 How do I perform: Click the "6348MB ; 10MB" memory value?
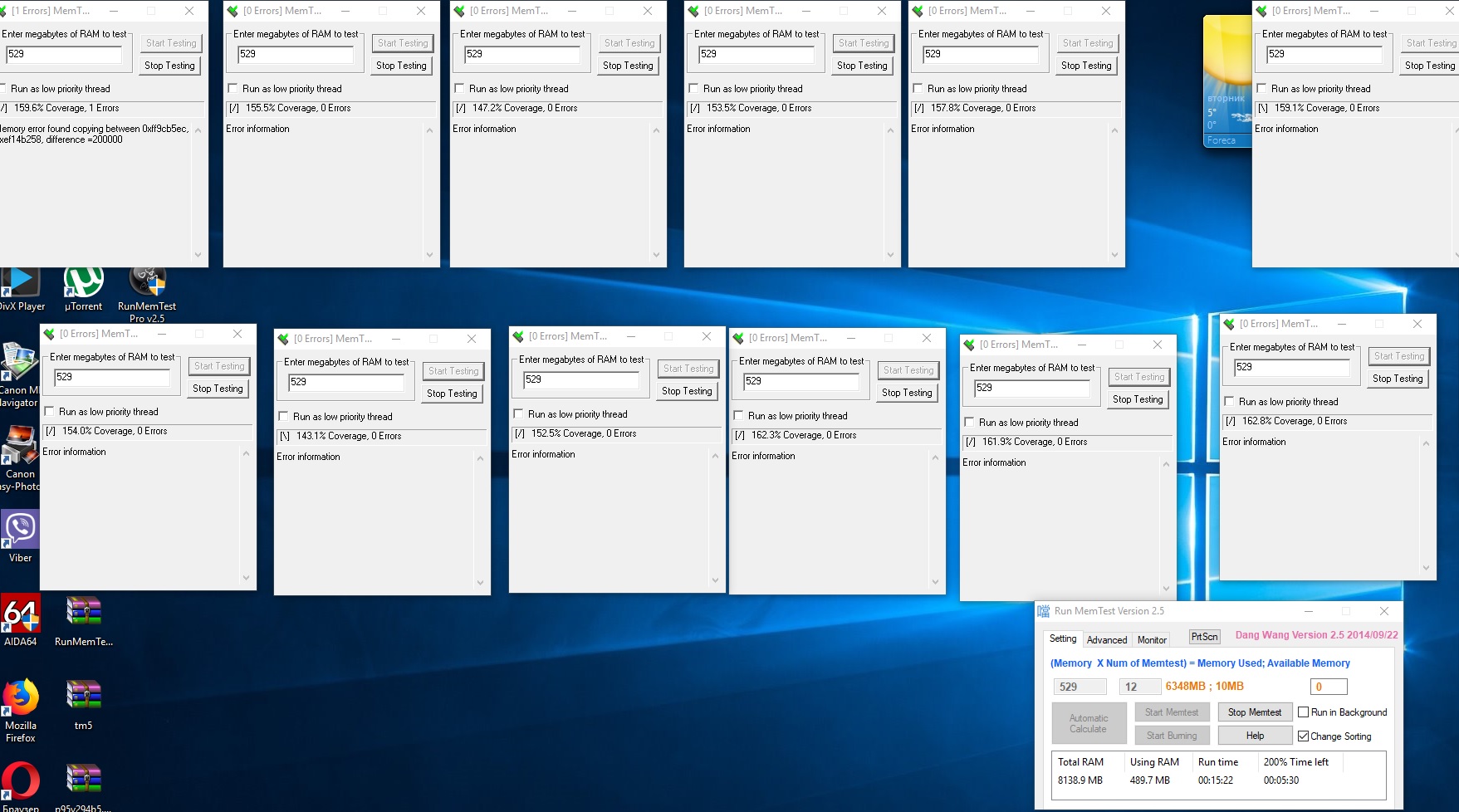[x=1204, y=687]
